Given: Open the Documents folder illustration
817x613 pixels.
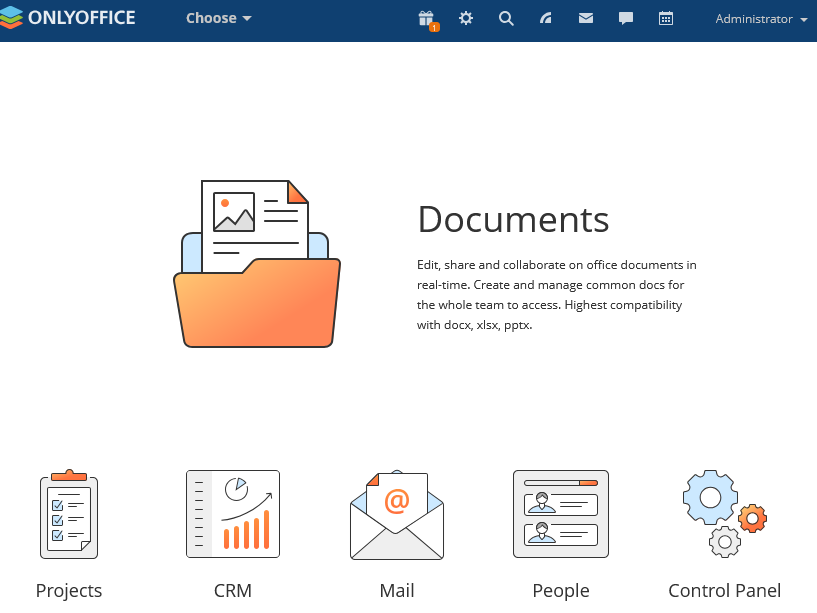Looking at the screenshot, I should click(257, 264).
